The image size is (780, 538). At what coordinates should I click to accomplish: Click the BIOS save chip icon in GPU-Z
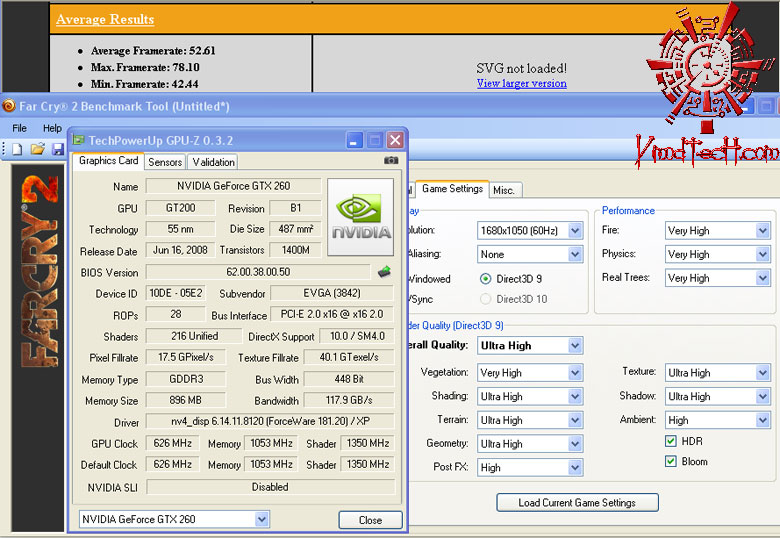click(x=384, y=271)
